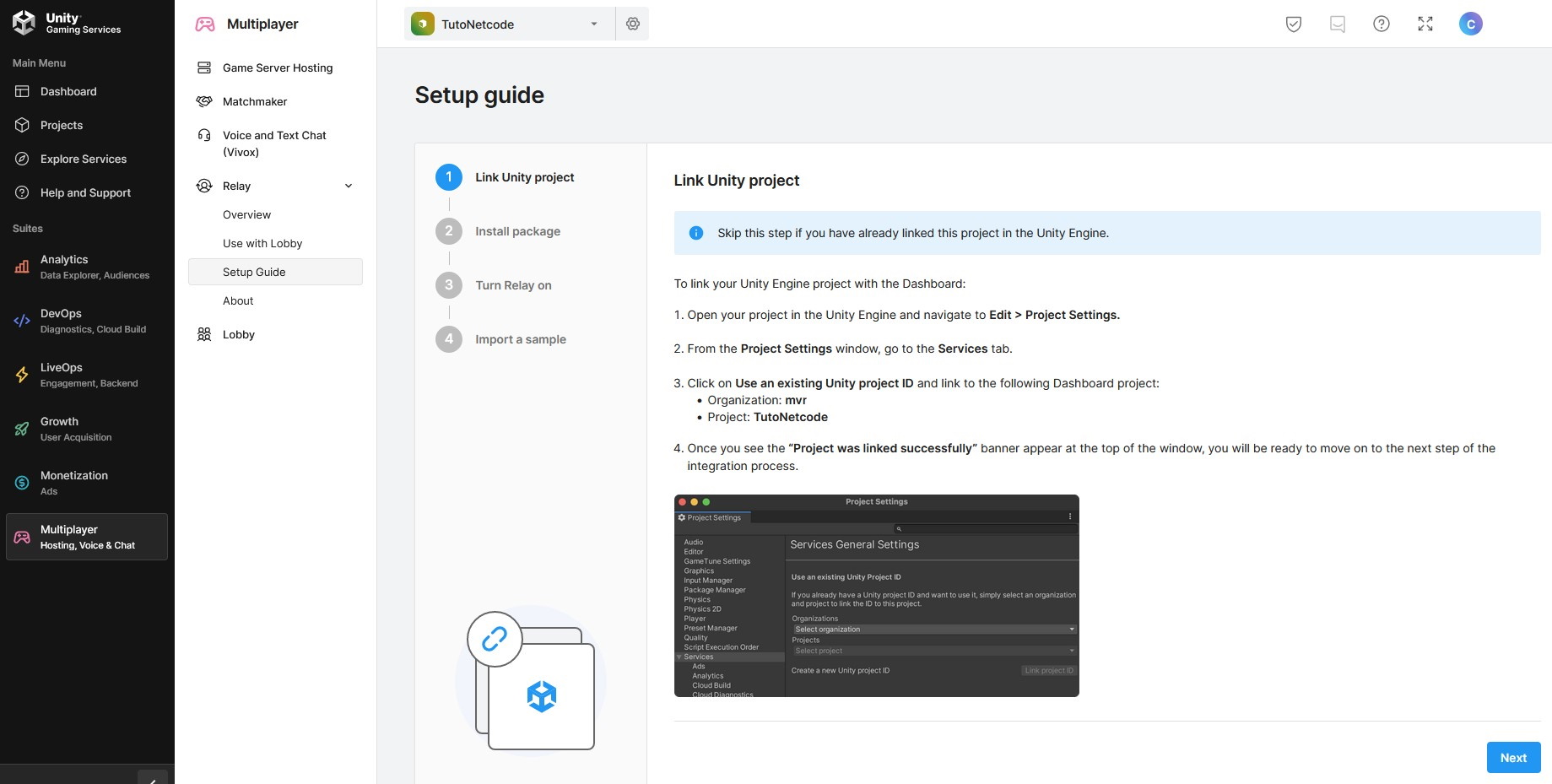Open the Monetization suite
Image resolution: width=1552 pixels, height=784 pixels.
pyautogui.click(x=87, y=483)
